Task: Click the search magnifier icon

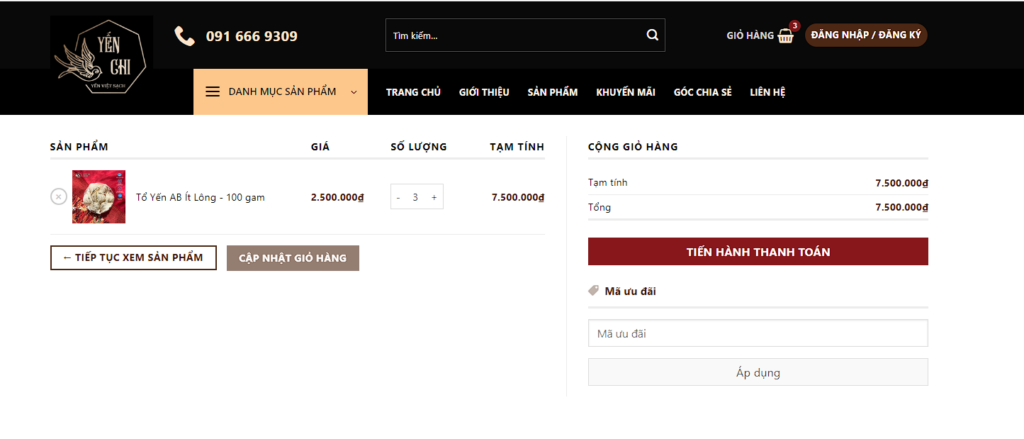Action: tap(652, 35)
